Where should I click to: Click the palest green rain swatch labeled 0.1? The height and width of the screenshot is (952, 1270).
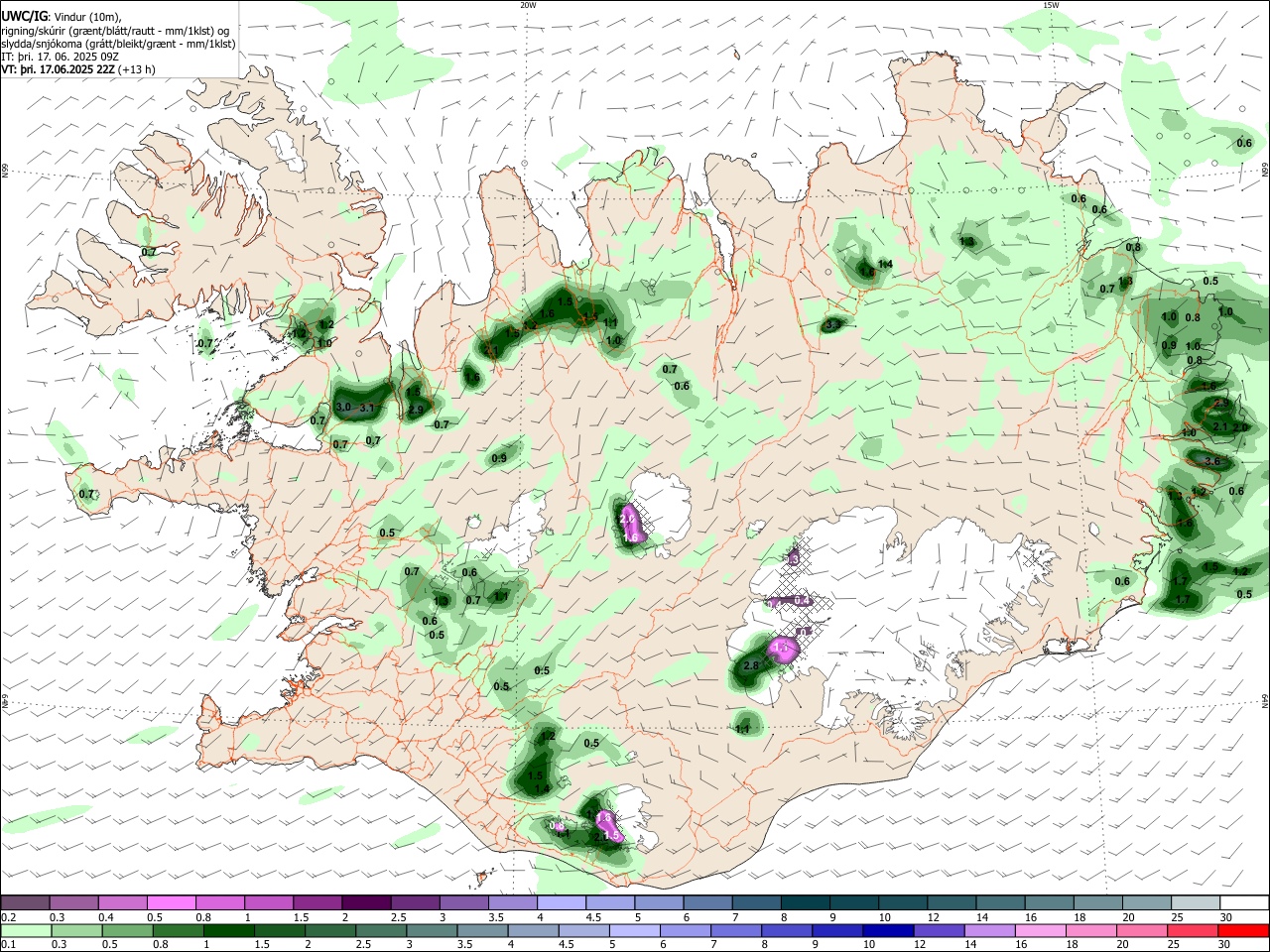click(26, 931)
